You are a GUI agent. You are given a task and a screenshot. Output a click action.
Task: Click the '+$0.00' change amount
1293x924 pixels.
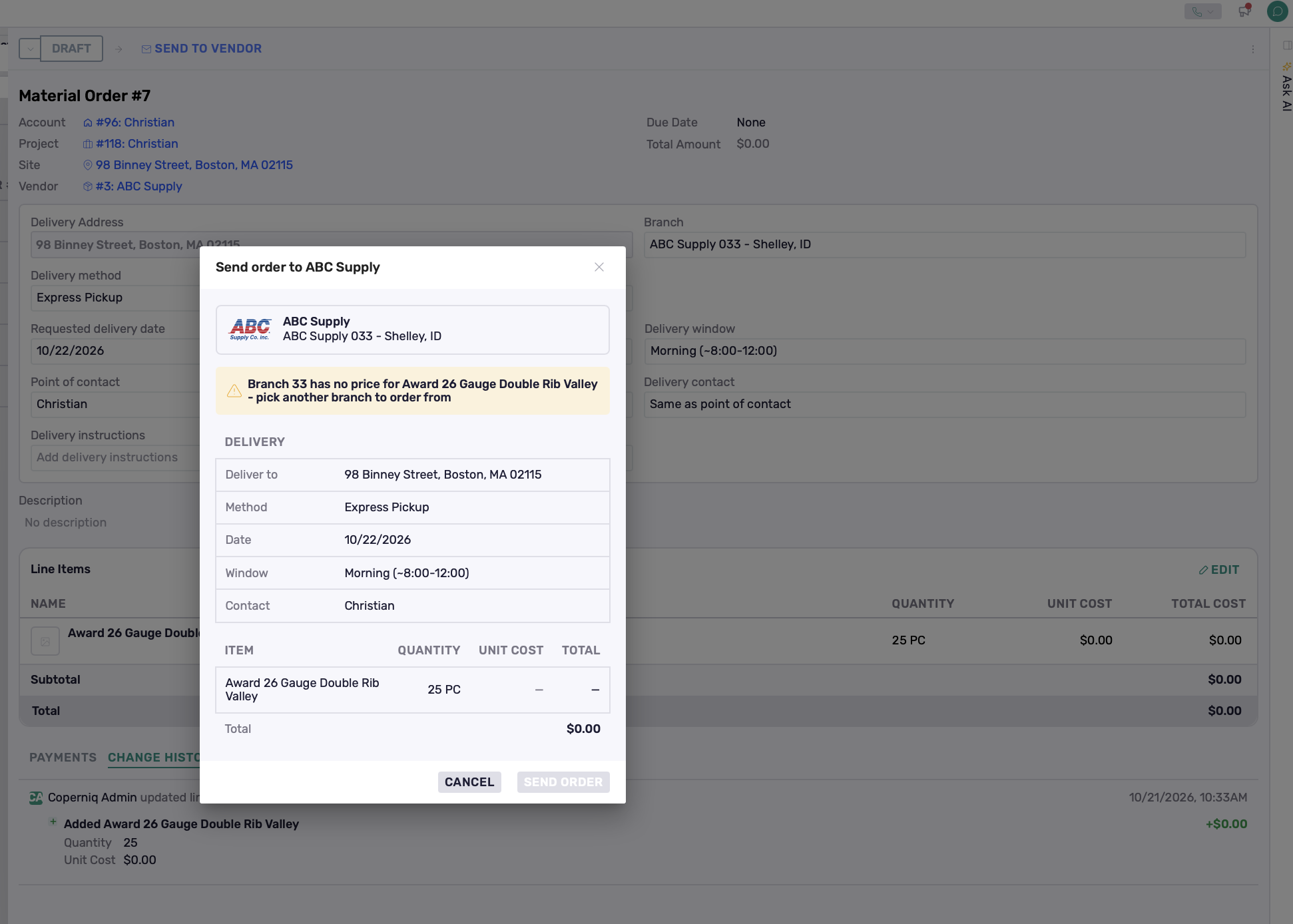1226,824
